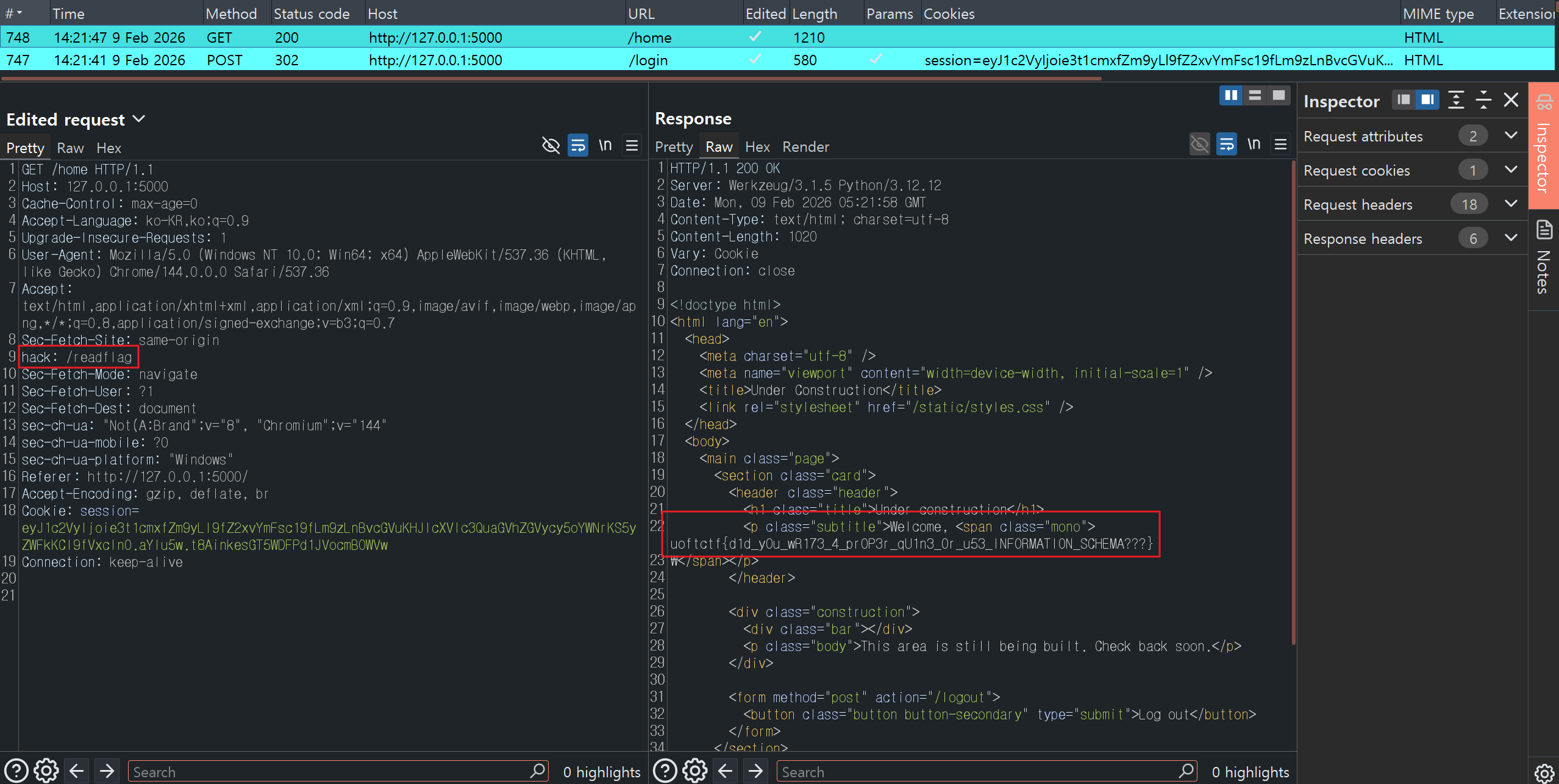Select side-by-side vertical layout icon

coord(1231,96)
